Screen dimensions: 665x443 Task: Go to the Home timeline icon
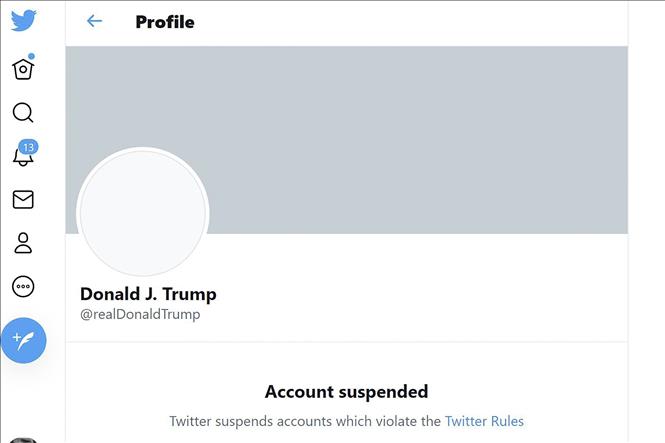pos(23,68)
